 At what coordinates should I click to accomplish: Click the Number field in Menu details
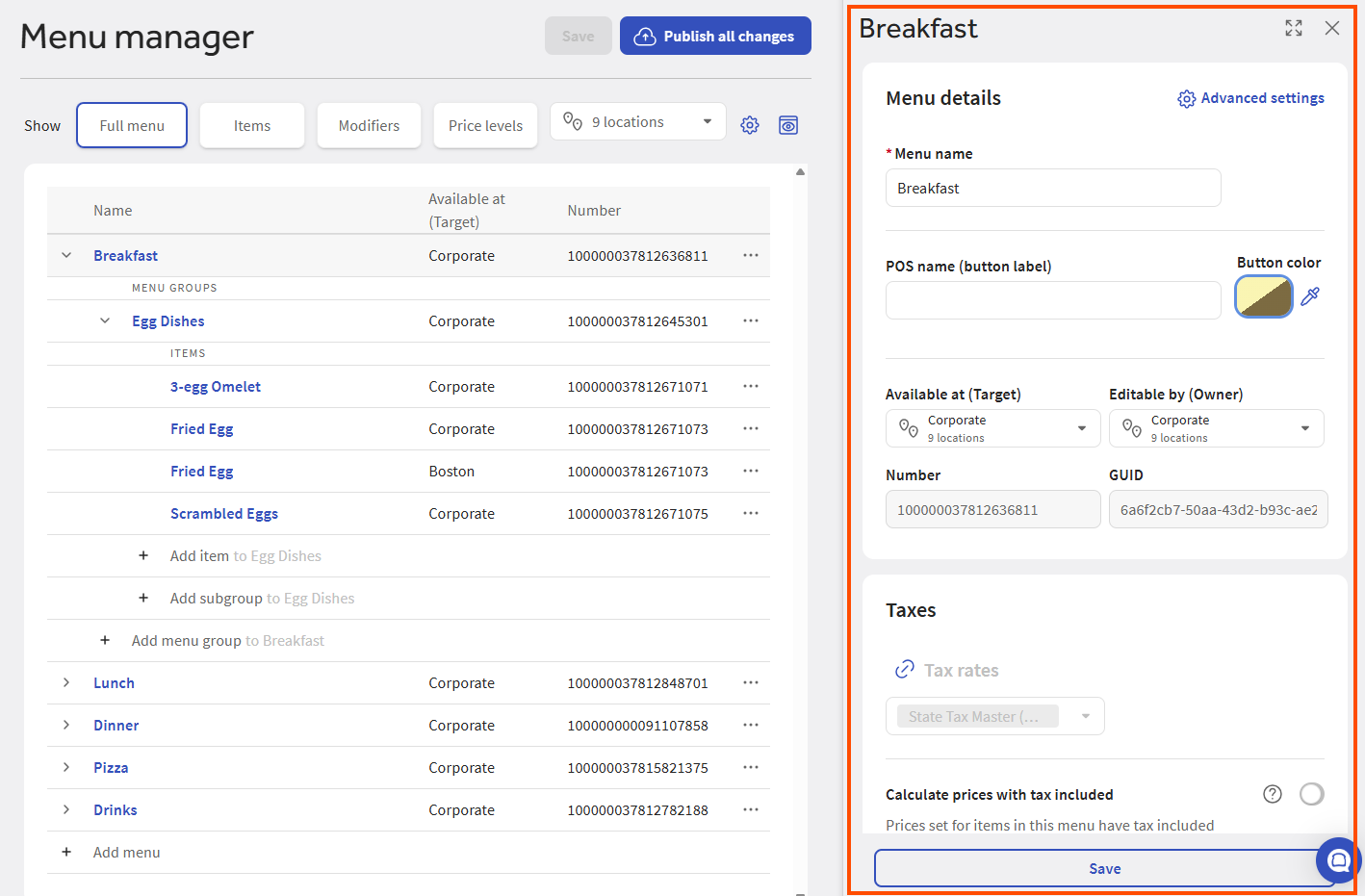pyautogui.click(x=992, y=509)
